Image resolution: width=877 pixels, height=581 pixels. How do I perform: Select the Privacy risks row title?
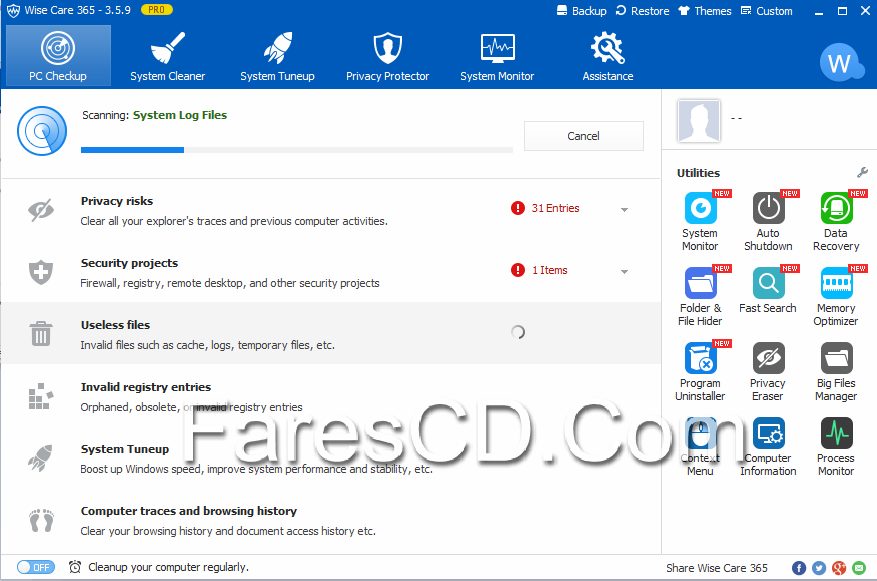(117, 201)
